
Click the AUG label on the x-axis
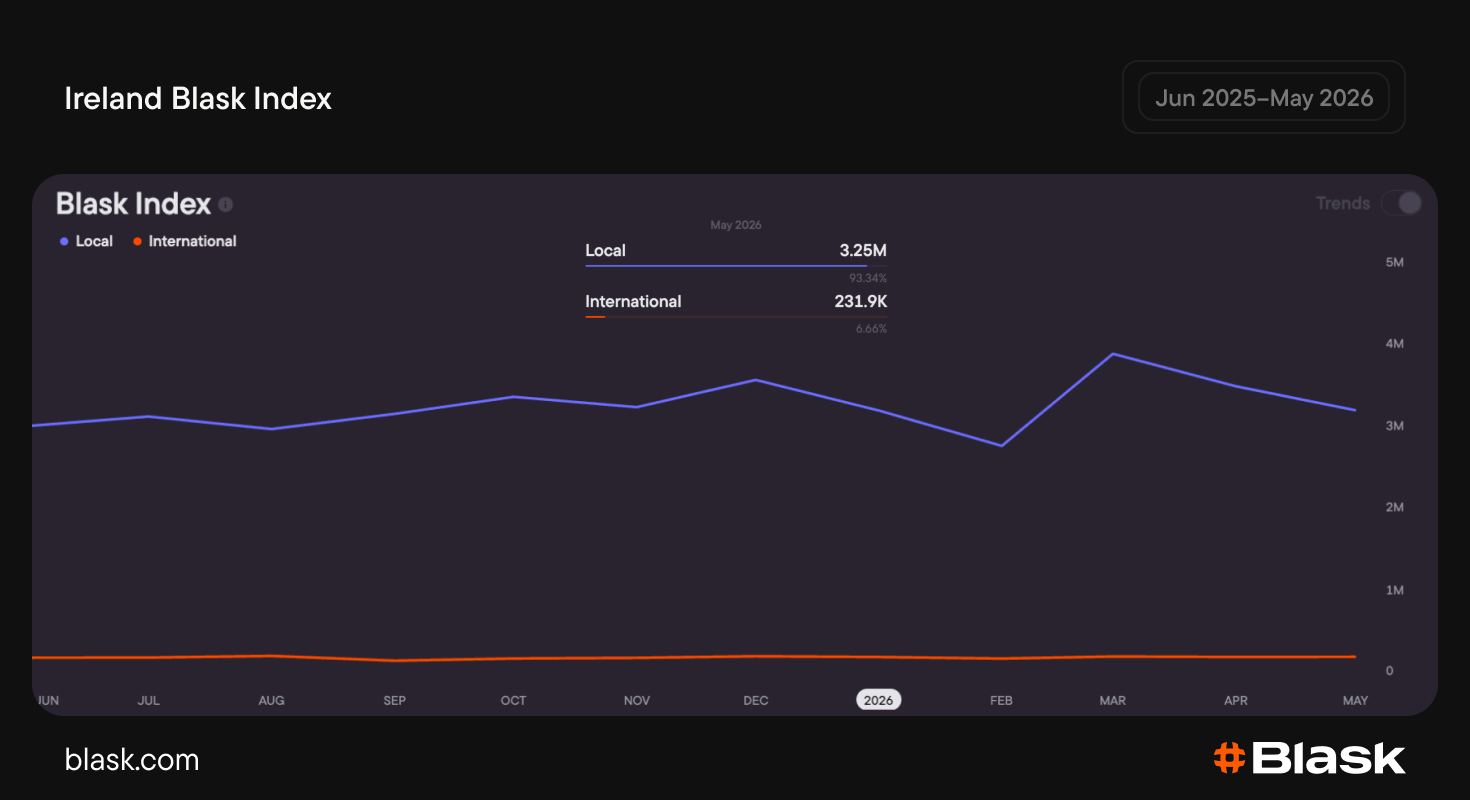[271, 700]
